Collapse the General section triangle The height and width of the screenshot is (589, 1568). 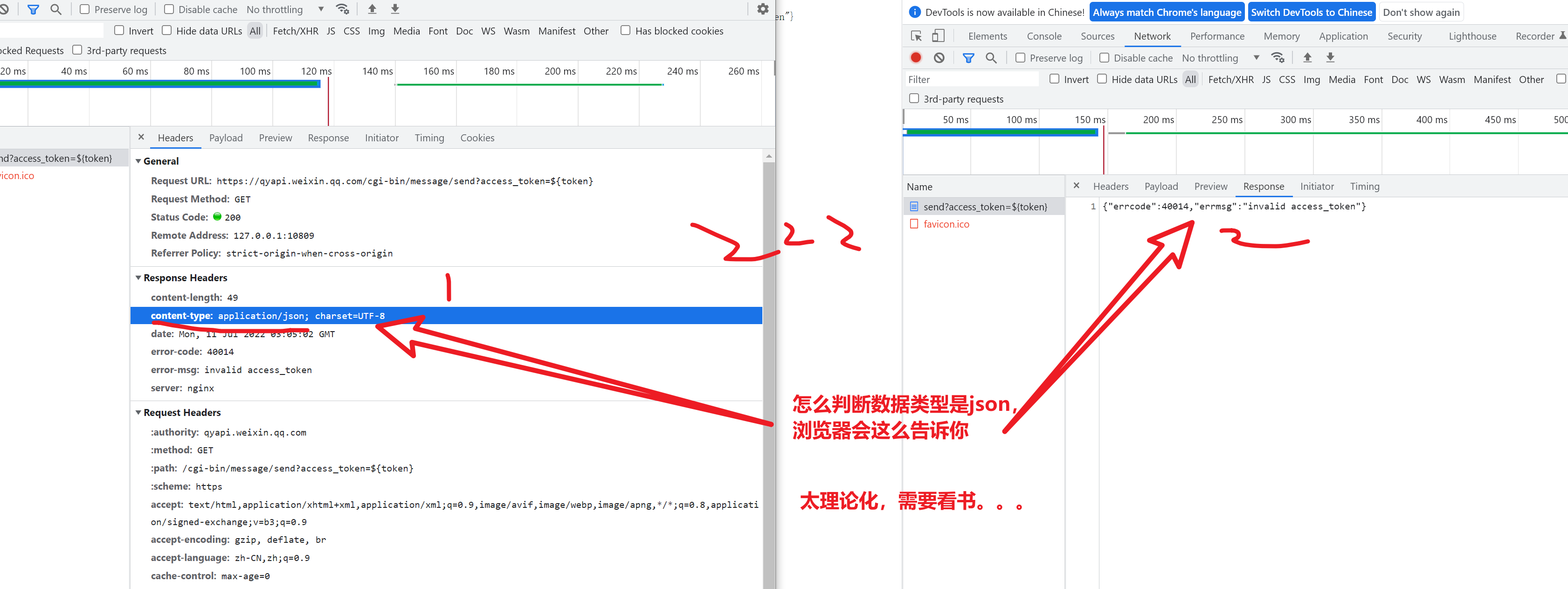pos(138,161)
